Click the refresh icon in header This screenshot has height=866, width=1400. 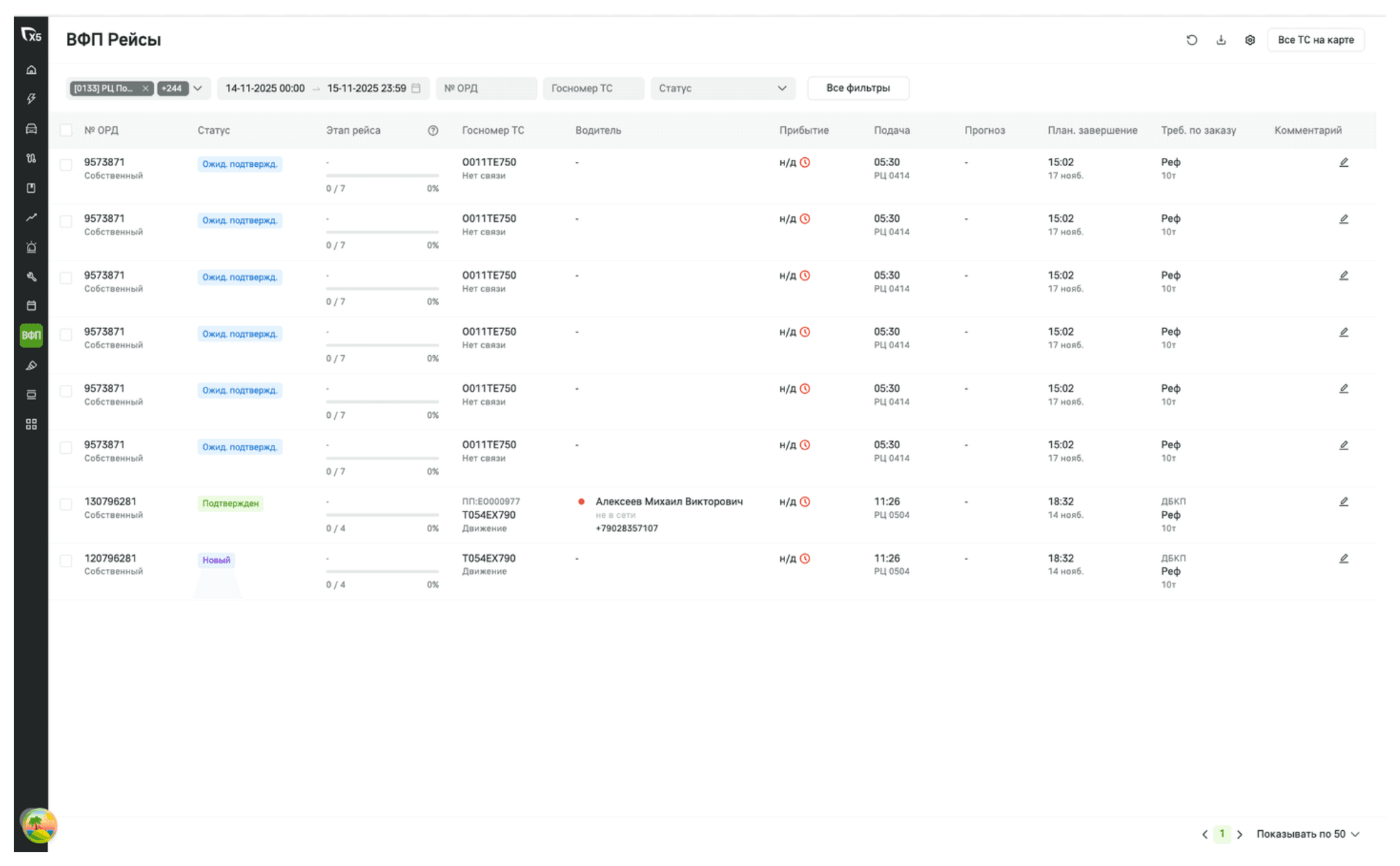1191,40
